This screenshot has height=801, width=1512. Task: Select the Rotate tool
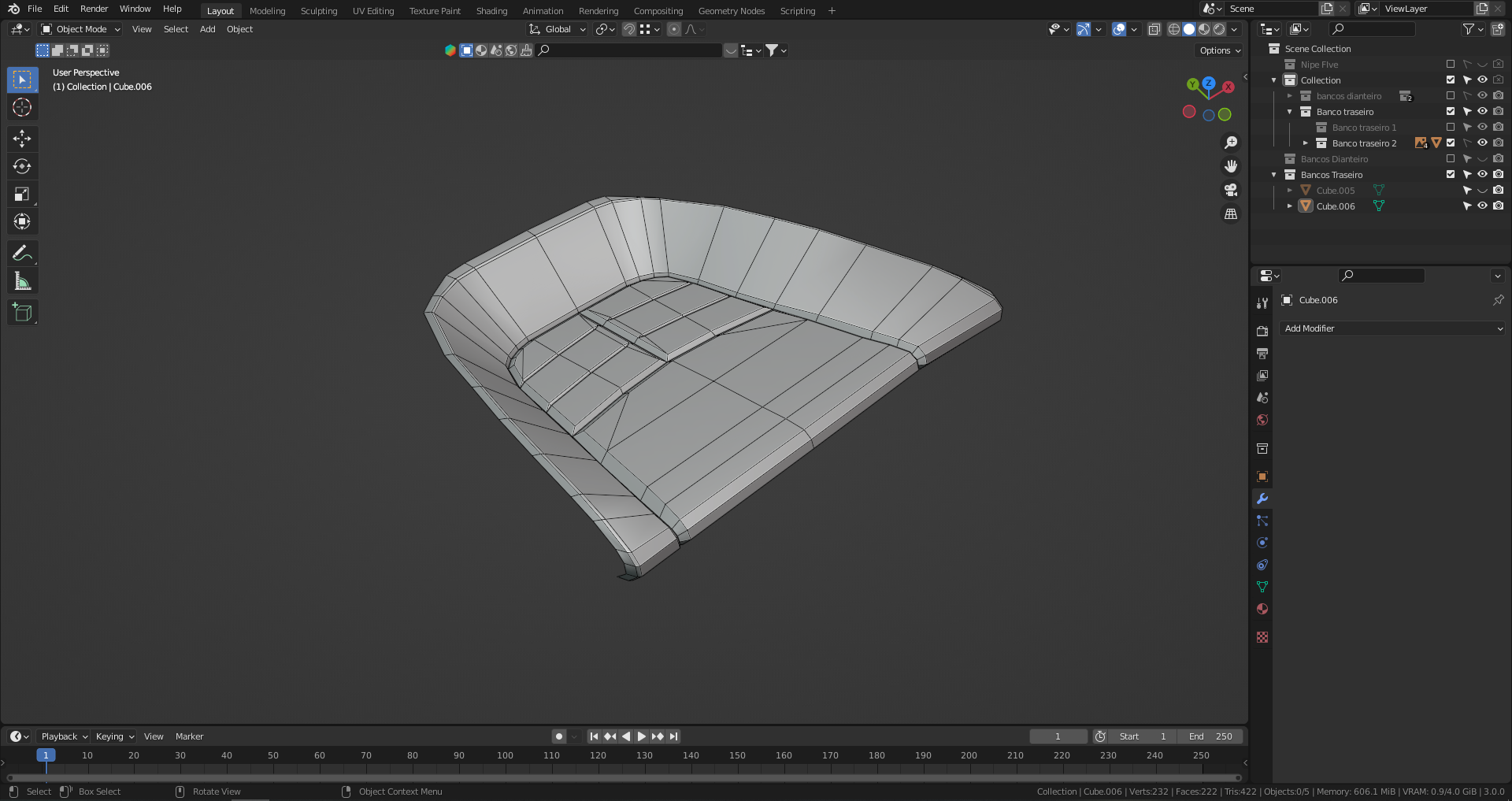[x=22, y=166]
